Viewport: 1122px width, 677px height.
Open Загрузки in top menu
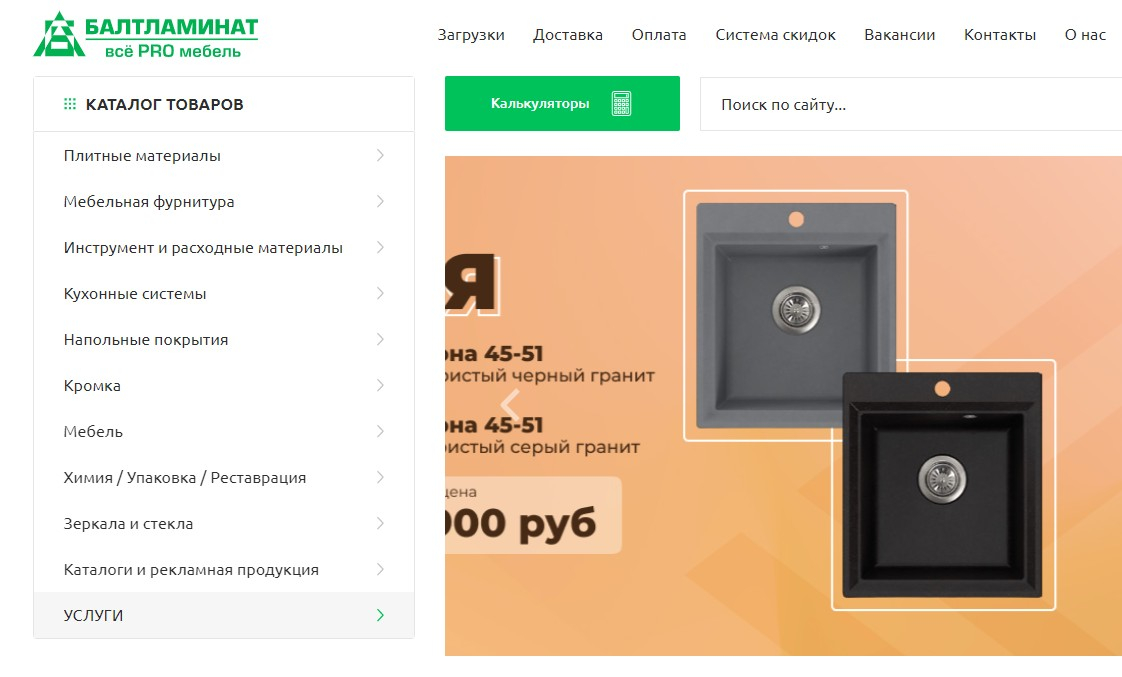click(x=471, y=35)
